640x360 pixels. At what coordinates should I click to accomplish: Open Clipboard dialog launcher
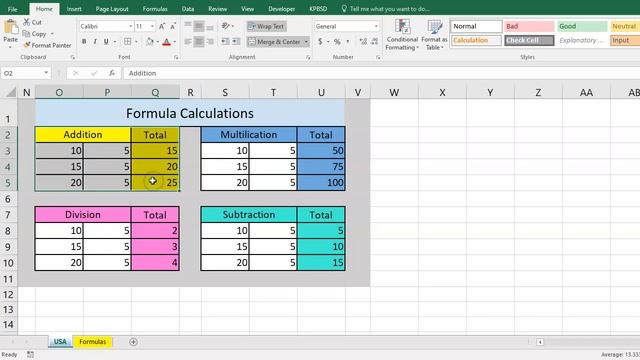(x=72, y=58)
